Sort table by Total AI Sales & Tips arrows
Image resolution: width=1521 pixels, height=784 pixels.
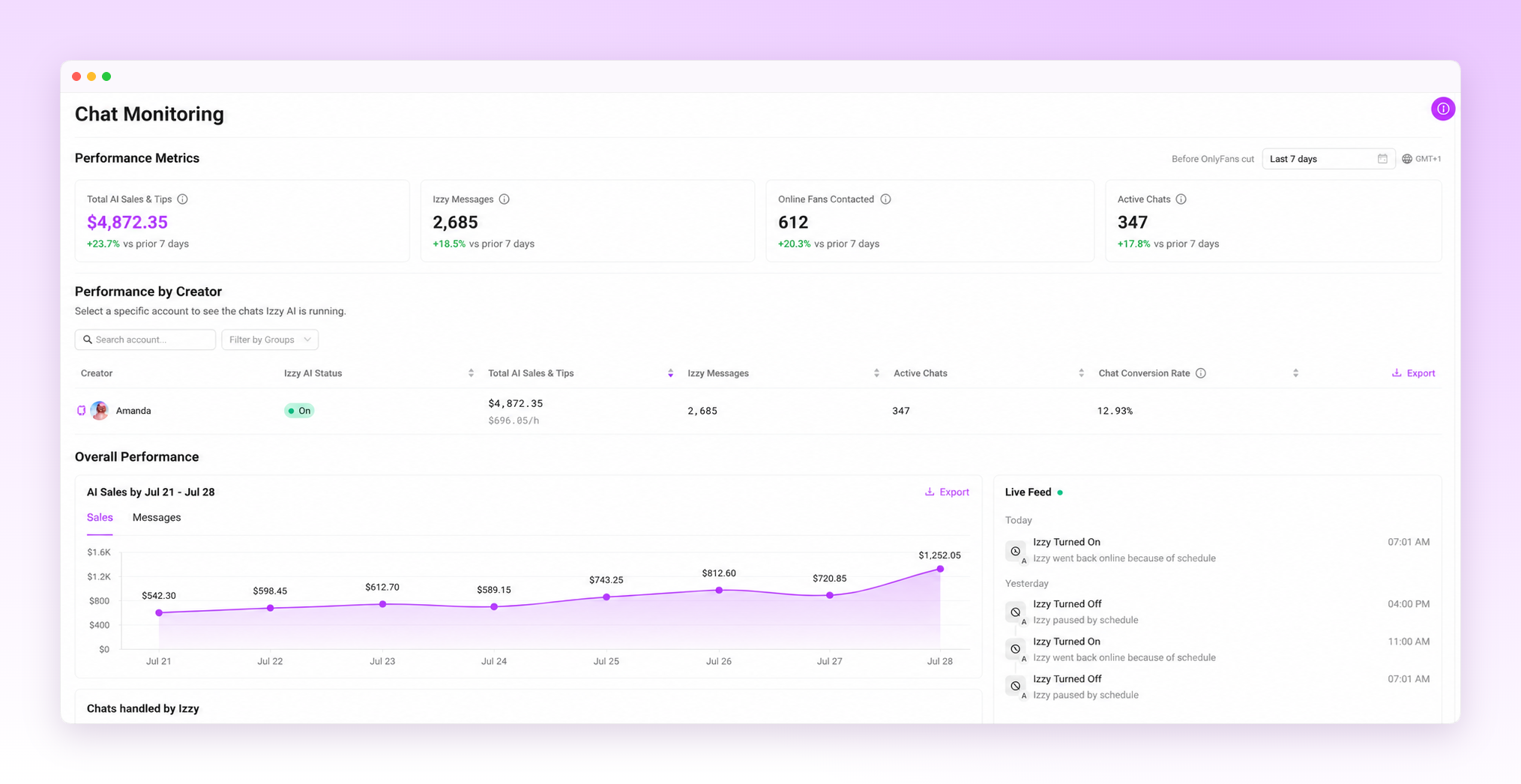click(670, 373)
